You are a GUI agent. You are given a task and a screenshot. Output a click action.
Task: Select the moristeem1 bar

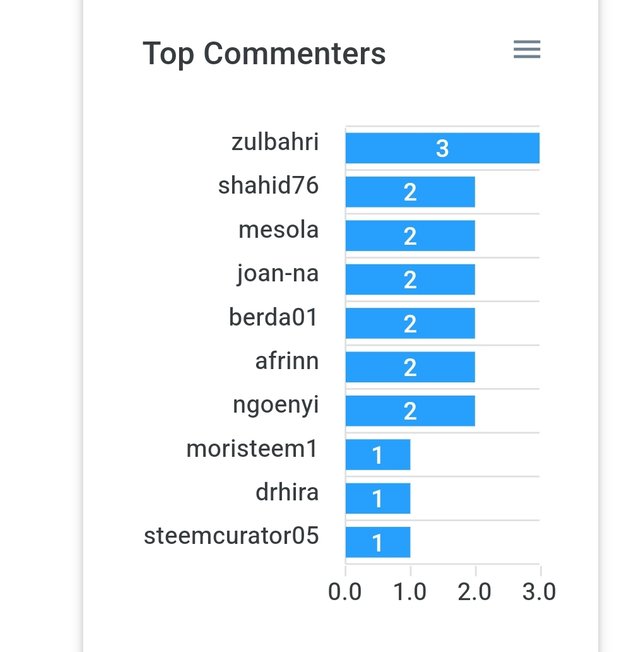tap(378, 455)
